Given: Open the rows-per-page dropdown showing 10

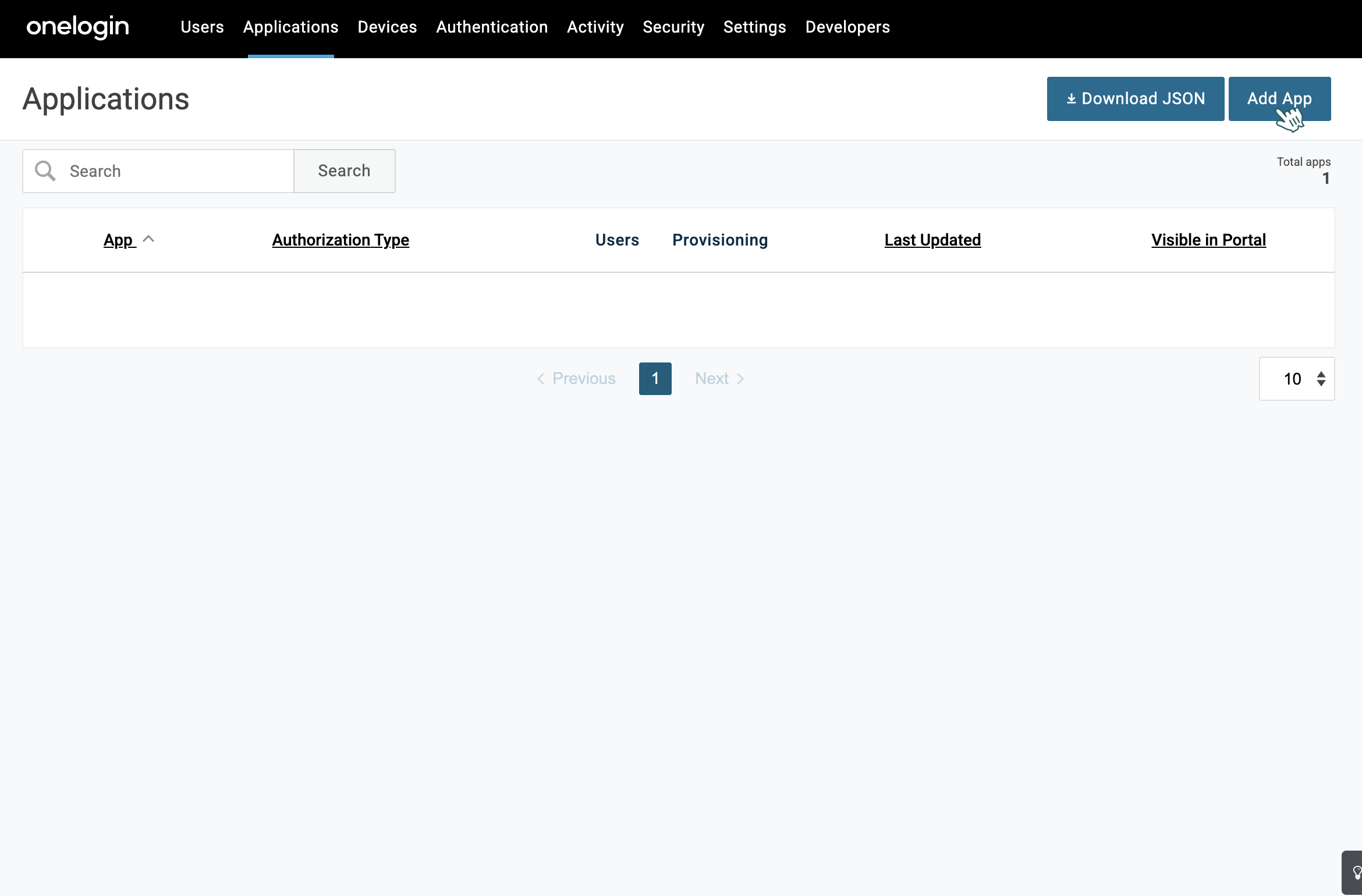Looking at the screenshot, I should pyautogui.click(x=1297, y=379).
